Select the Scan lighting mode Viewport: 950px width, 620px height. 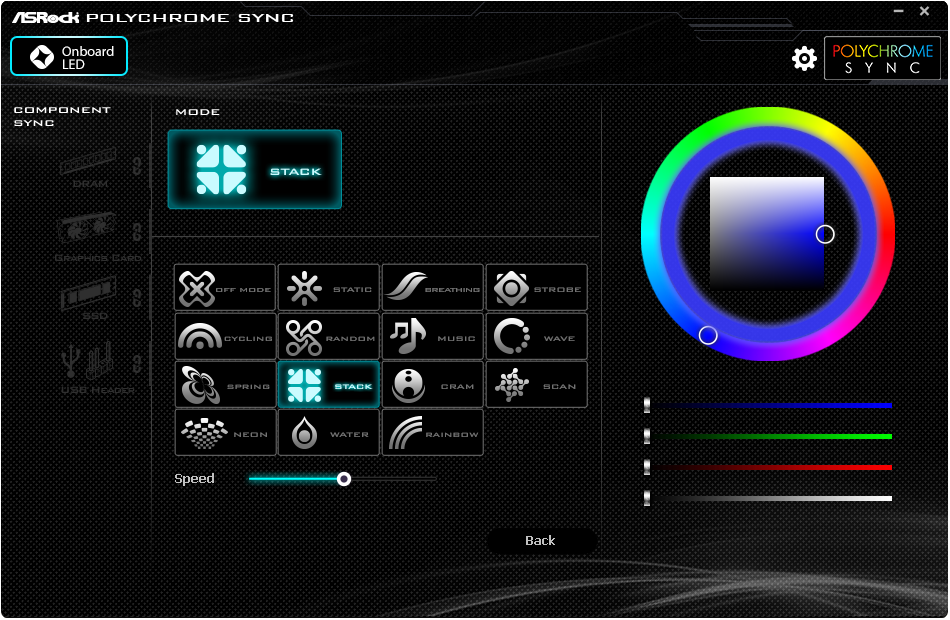pyautogui.click(x=537, y=385)
